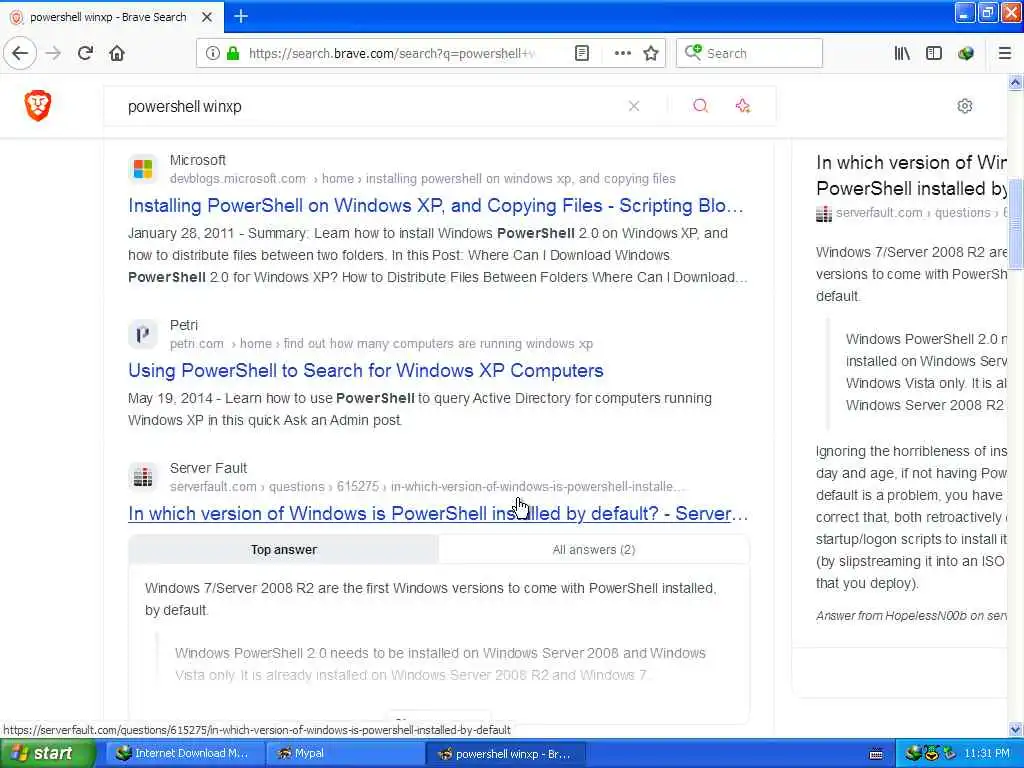Focus the browser Search input field
The width and height of the screenshot is (1024, 768).
pyautogui.click(x=749, y=53)
